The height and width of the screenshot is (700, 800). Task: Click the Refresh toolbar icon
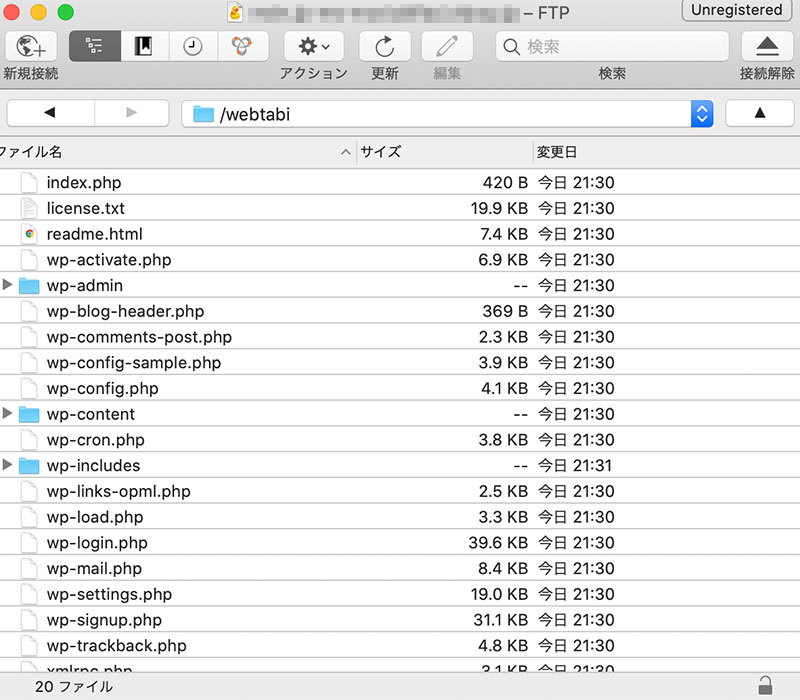385,46
